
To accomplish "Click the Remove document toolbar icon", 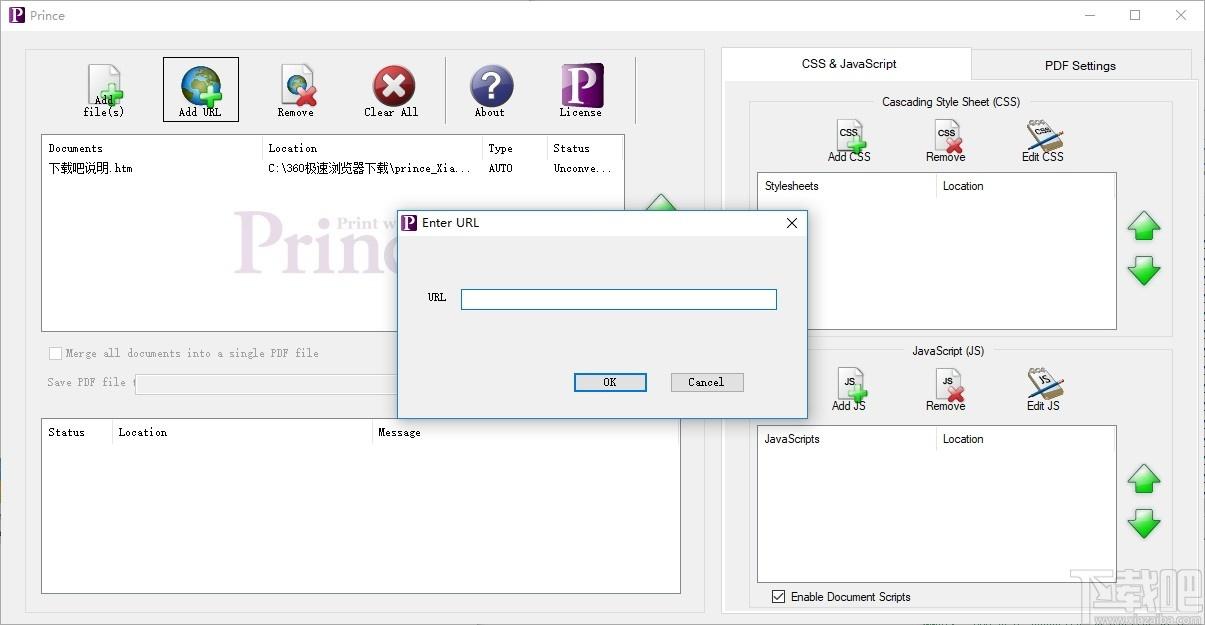I will point(296,90).
